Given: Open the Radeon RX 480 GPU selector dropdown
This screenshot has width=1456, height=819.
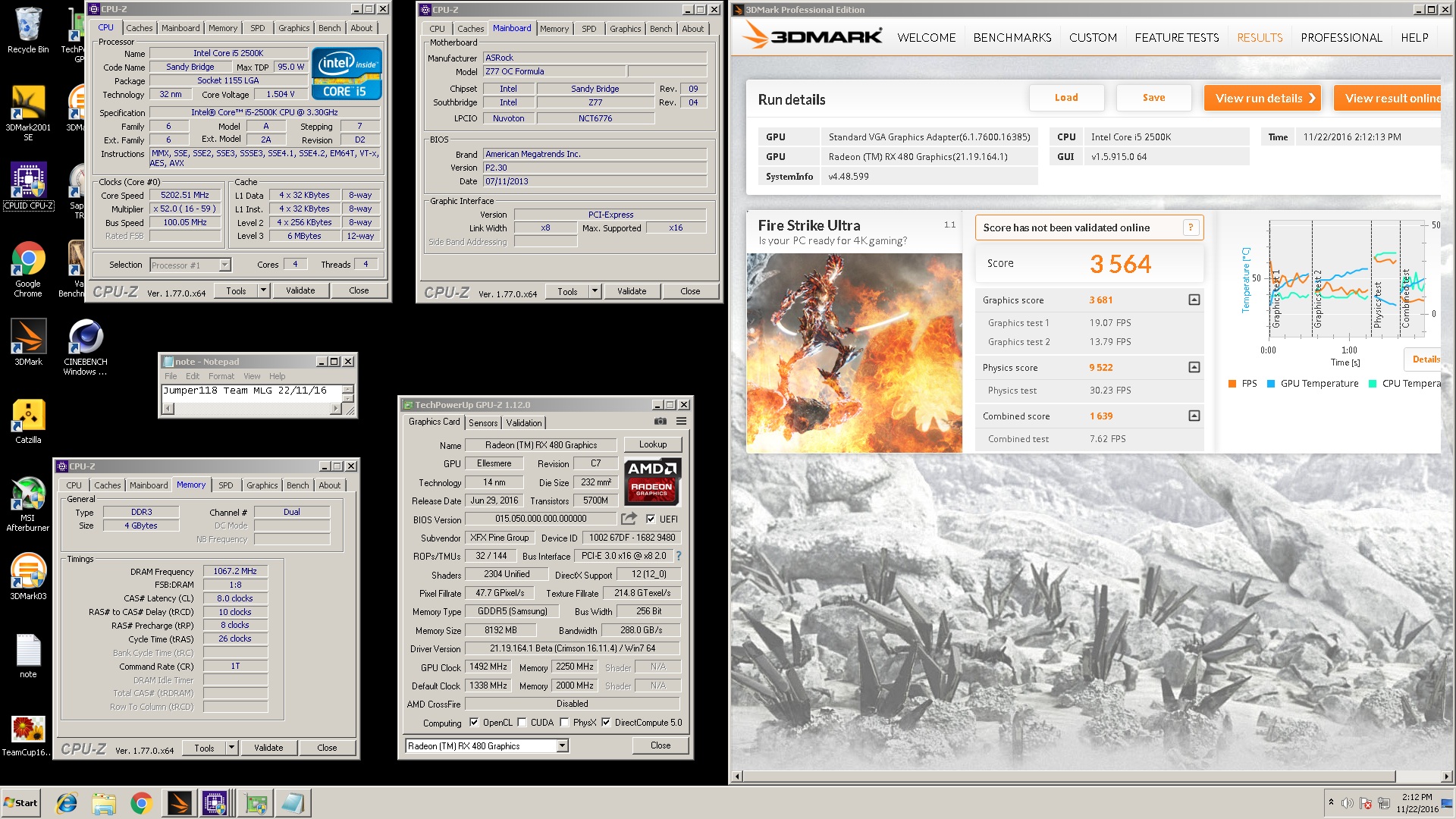Looking at the screenshot, I should [x=562, y=746].
